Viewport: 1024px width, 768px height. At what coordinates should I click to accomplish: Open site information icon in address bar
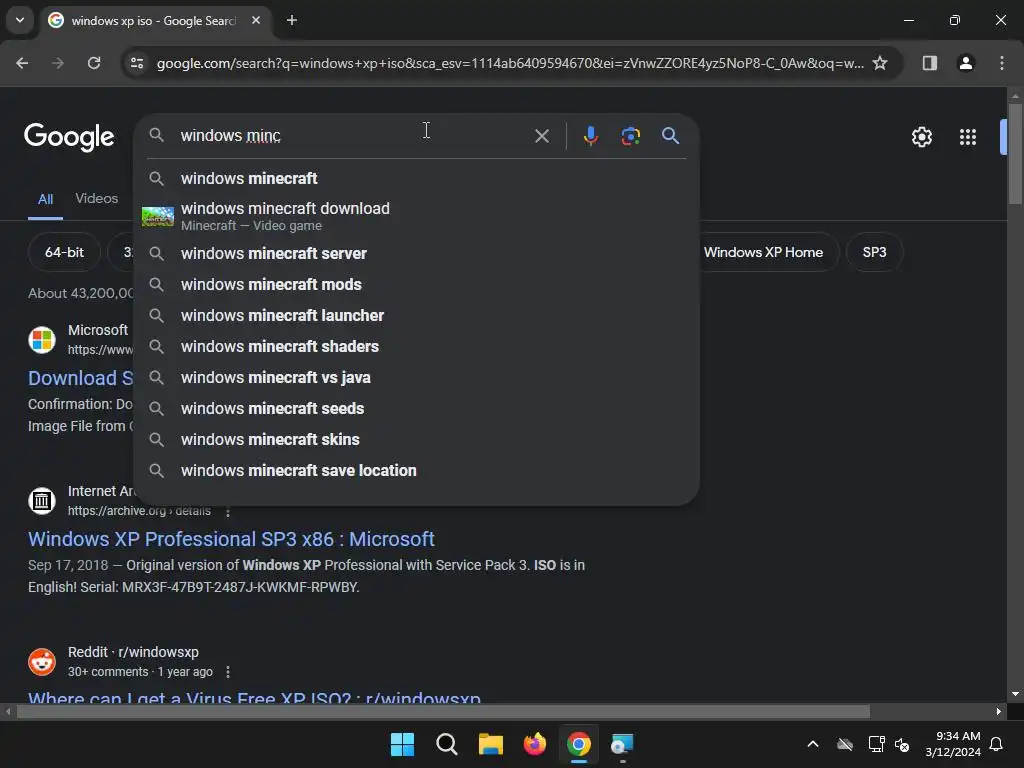click(x=137, y=63)
